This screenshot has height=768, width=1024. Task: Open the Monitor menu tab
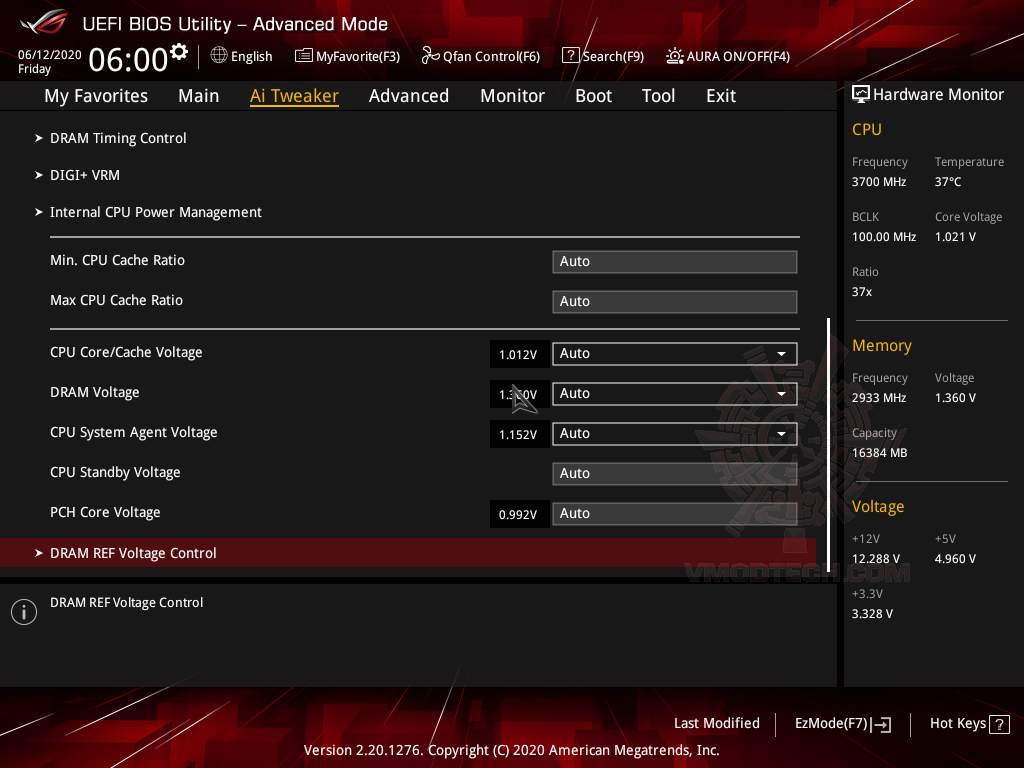[512, 95]
